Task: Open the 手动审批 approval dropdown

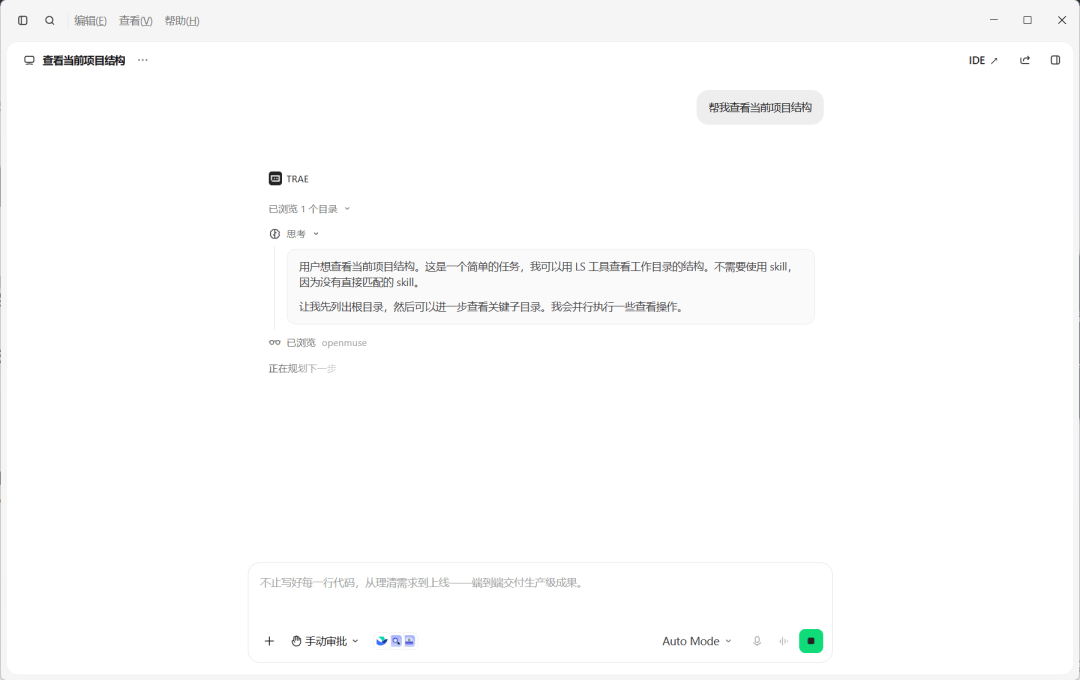Action: (x=324, y=641)
